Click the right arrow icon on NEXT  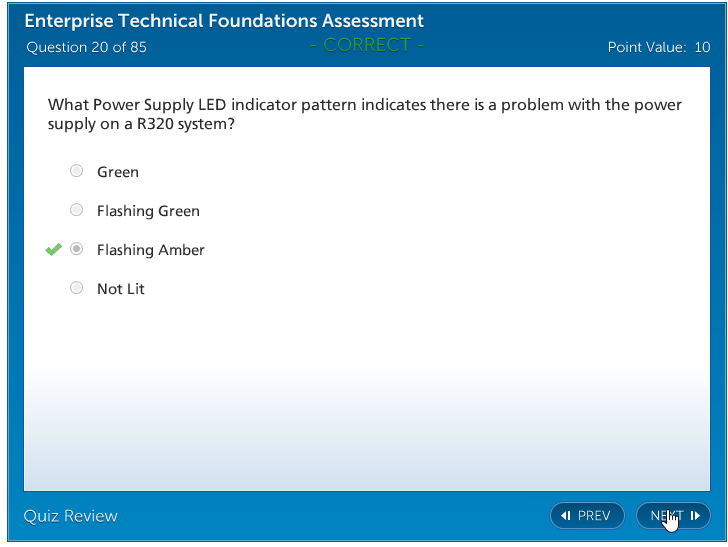coord(695,516)
